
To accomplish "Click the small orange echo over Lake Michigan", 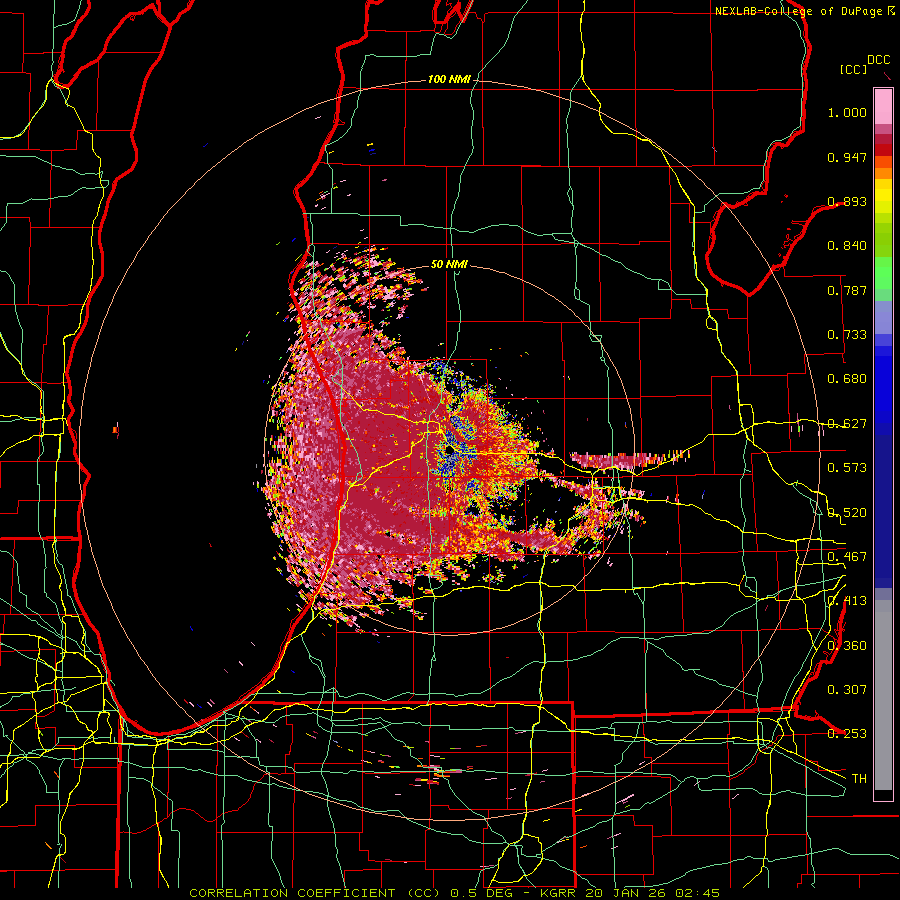I will tap(115, 429).
